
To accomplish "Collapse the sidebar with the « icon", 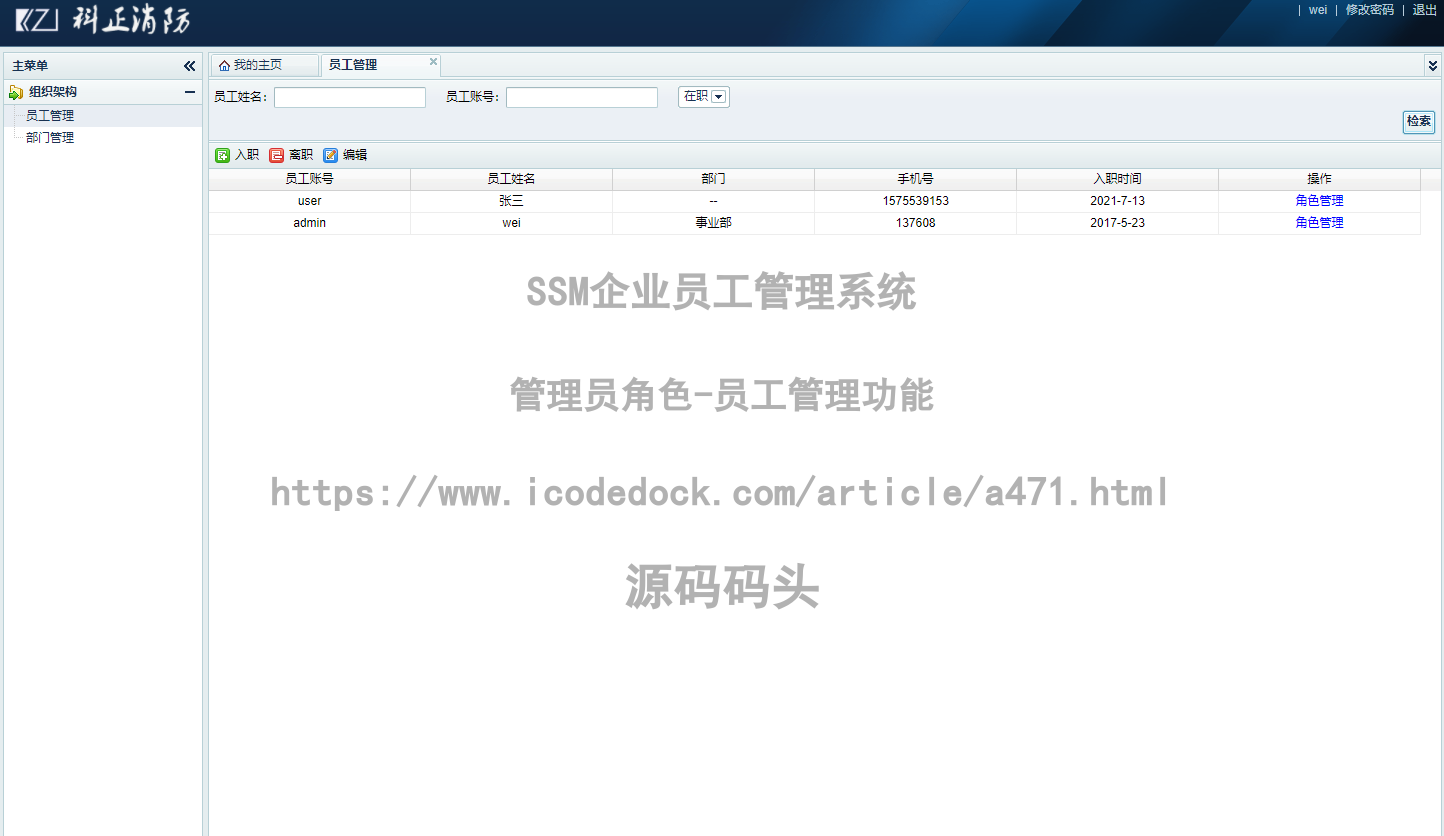I will [189, 65].
